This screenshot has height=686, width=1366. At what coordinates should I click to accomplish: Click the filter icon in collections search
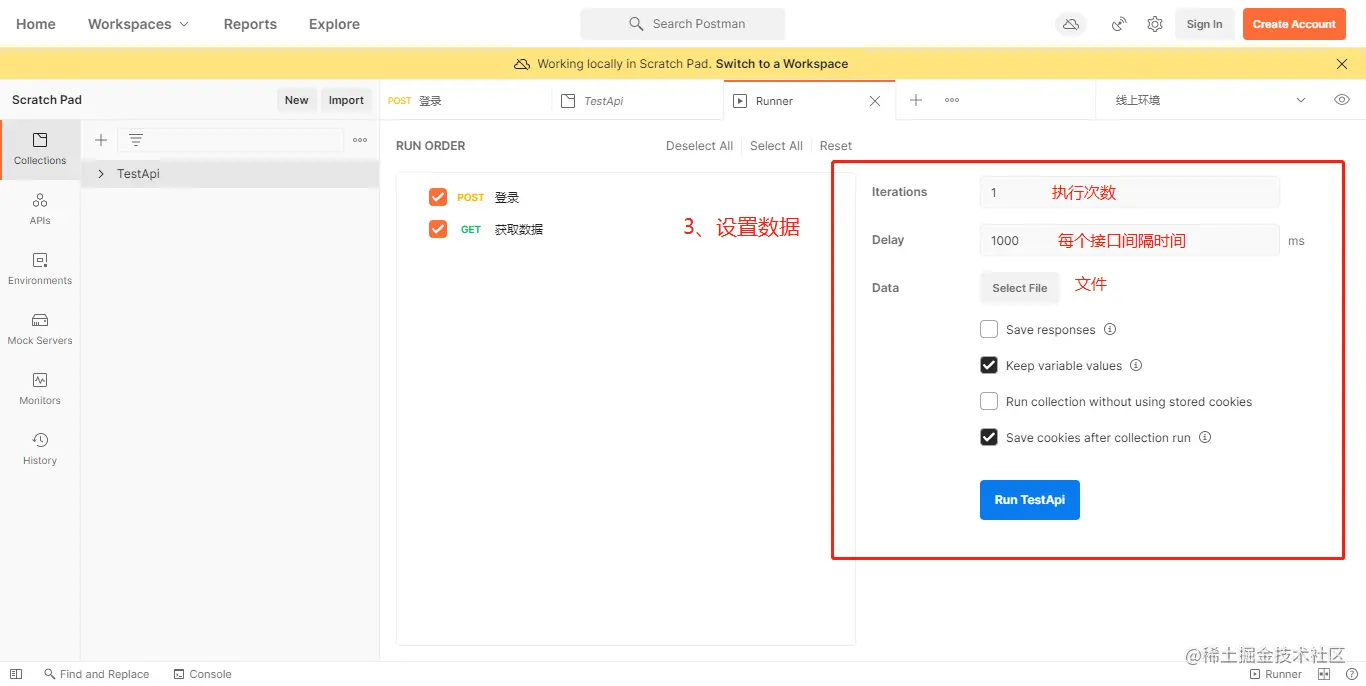(x=136, y=140)
